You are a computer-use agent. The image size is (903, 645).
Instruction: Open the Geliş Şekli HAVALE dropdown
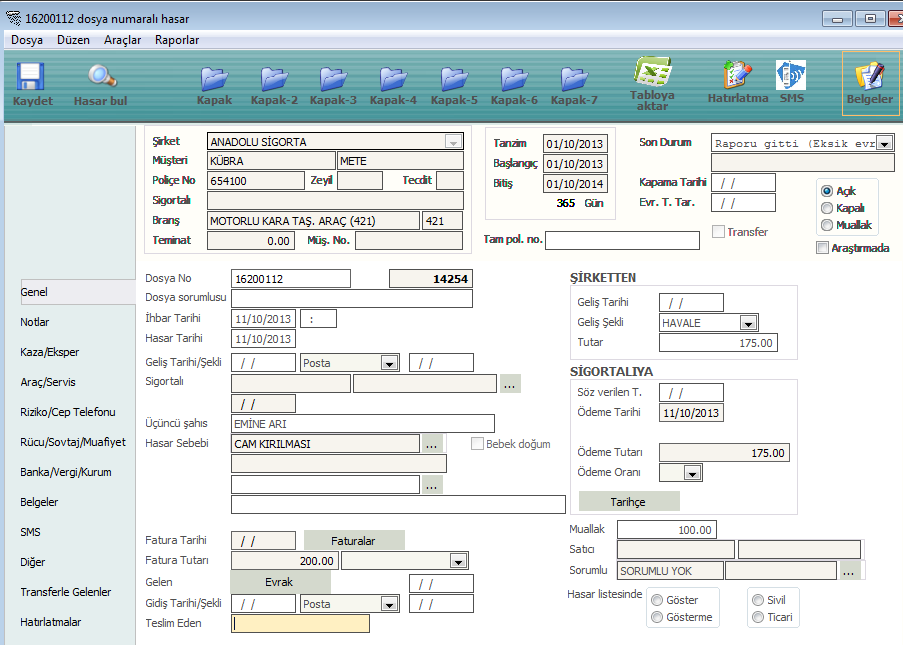point(747,323)
